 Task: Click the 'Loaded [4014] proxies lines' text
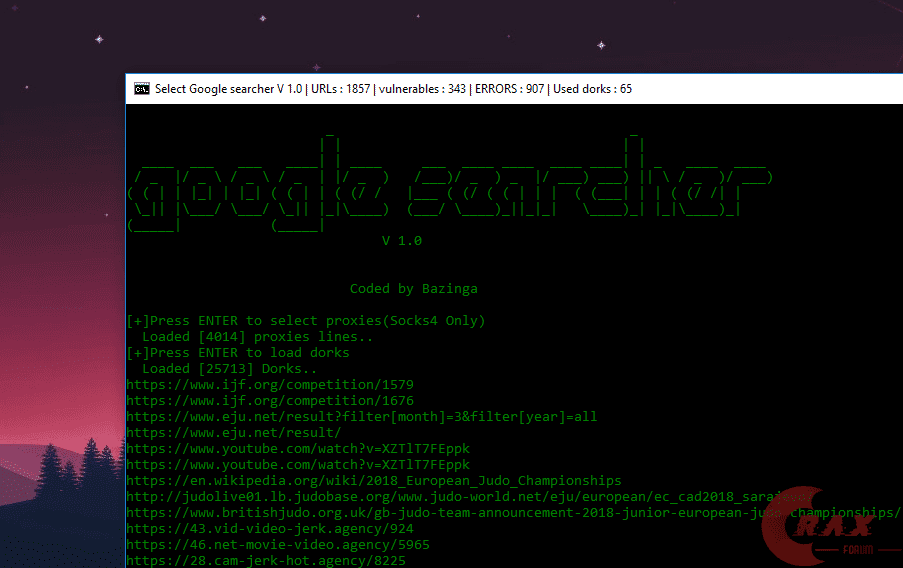click(x=257, y=337)
